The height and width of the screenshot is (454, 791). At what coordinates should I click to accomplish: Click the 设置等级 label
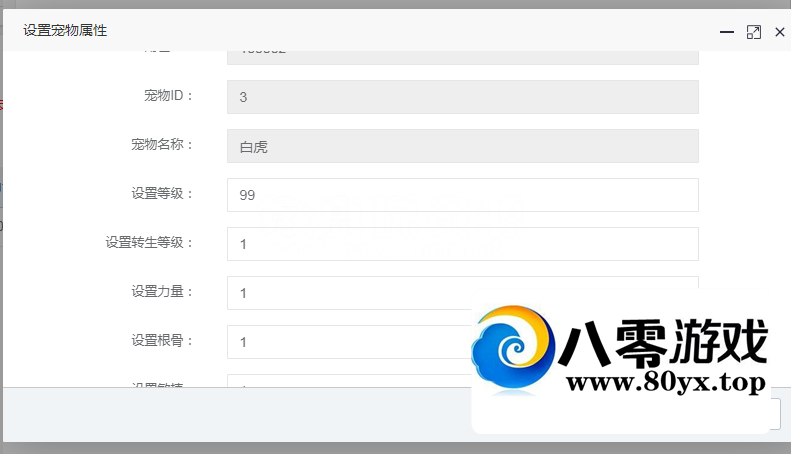(162, 193)
